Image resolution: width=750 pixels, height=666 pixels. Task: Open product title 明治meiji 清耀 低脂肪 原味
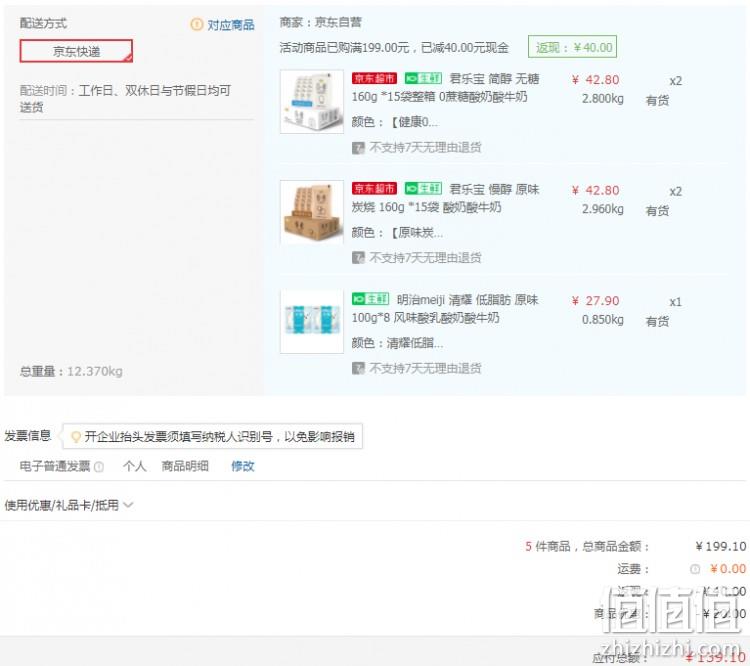(x=446, y=309)
